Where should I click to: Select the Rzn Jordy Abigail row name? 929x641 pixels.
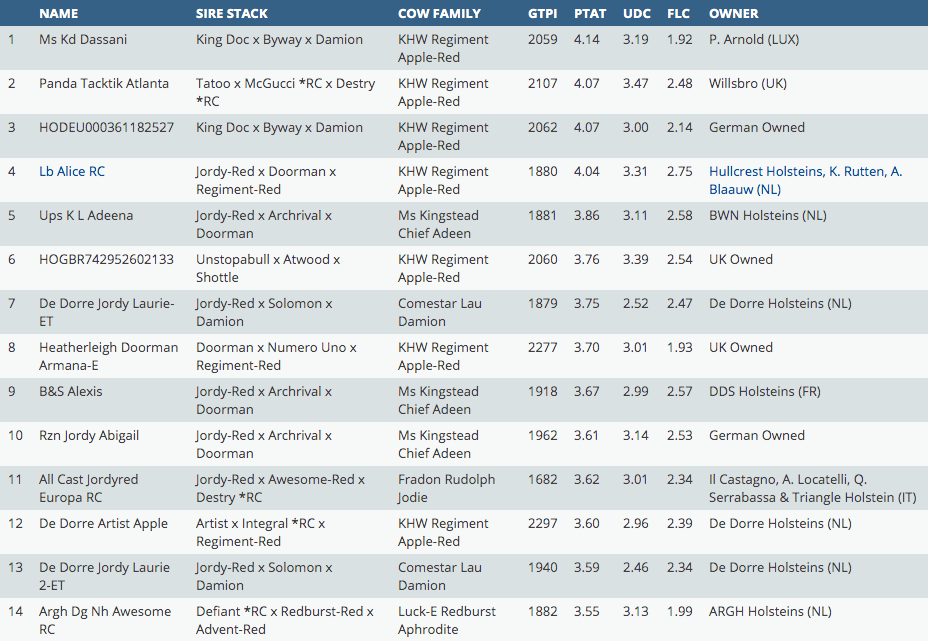(x=89, y=436)
